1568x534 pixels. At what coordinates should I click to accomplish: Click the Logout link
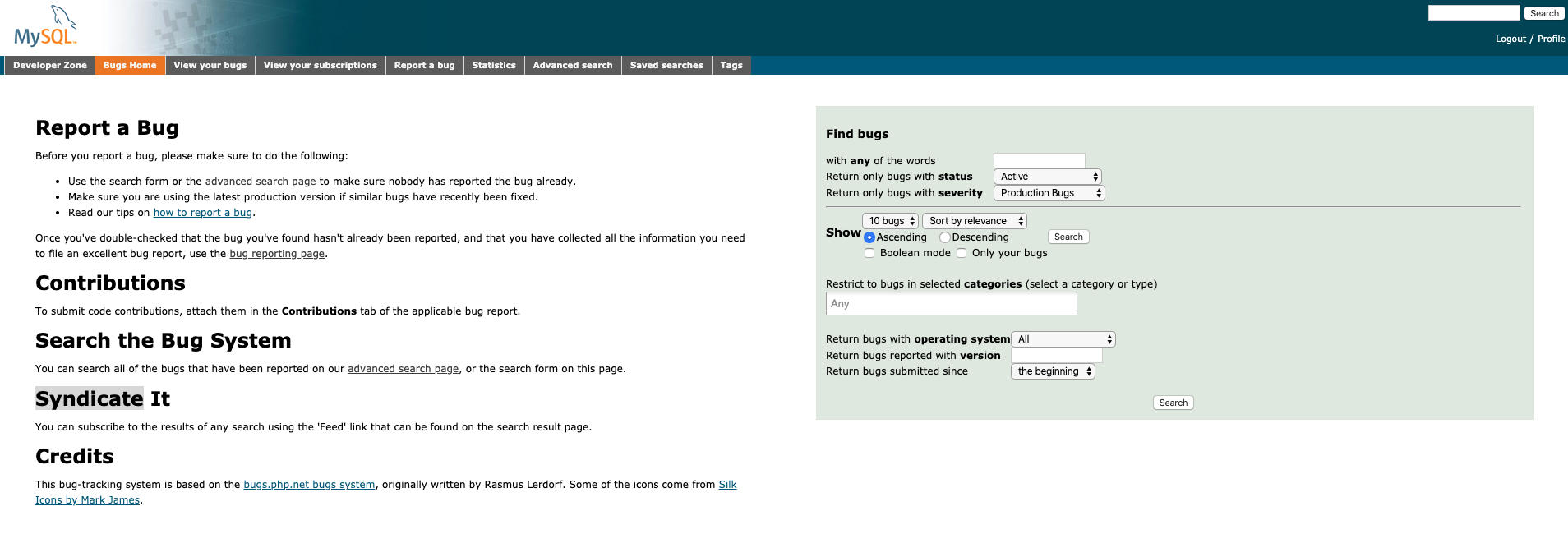[x=1510, y=39]
